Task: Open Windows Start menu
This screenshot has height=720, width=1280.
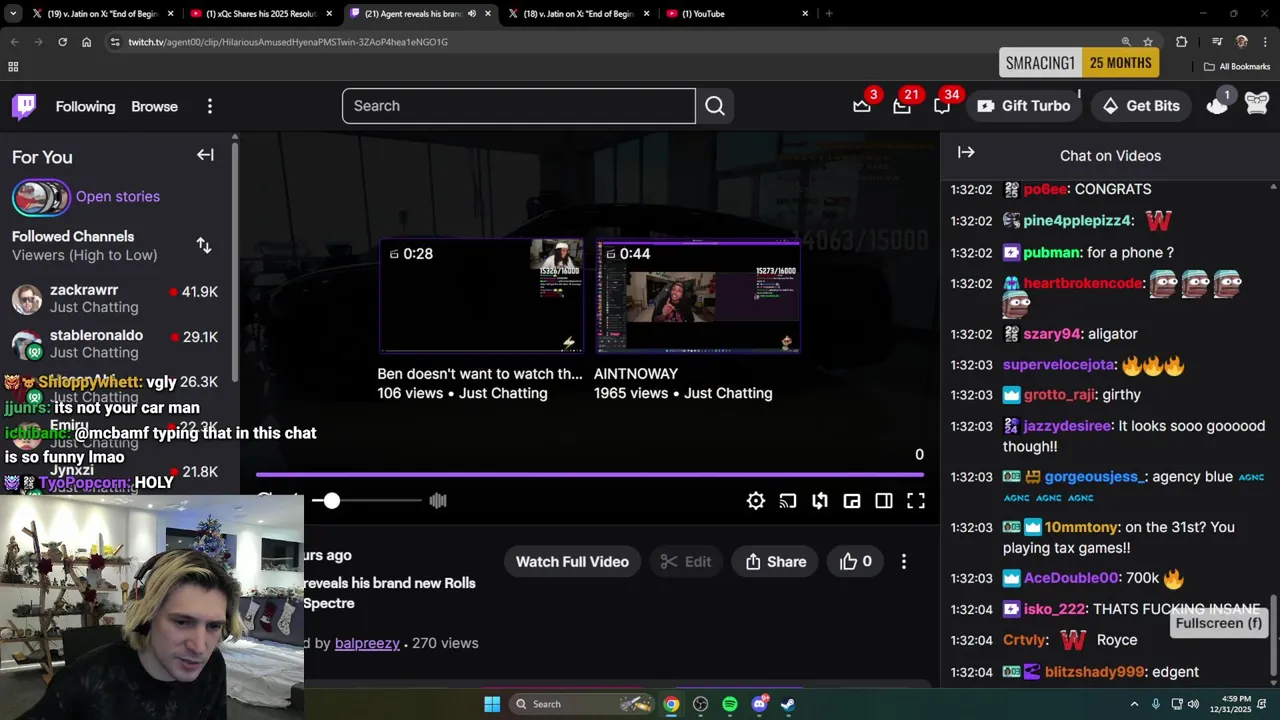Action: 492,704
